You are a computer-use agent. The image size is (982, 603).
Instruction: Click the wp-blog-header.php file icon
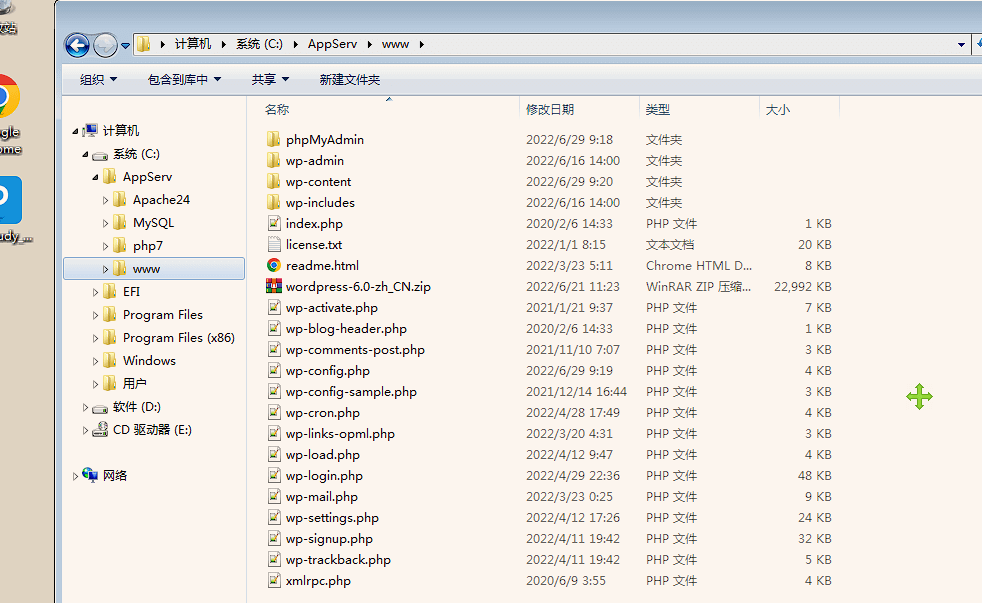pos(274,328)
